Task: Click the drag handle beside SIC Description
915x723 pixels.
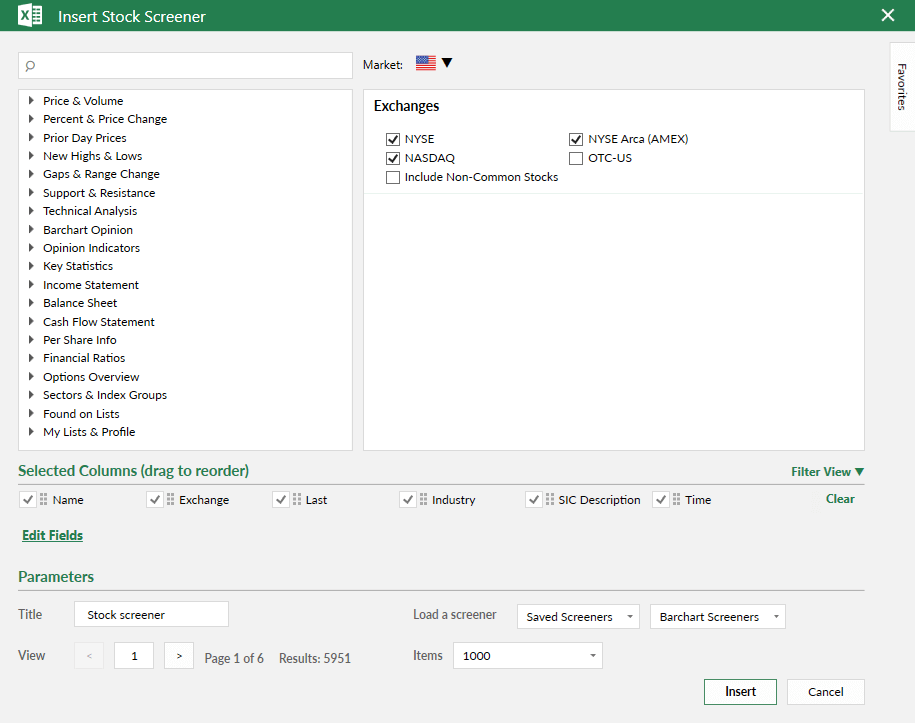Action: 549,500
